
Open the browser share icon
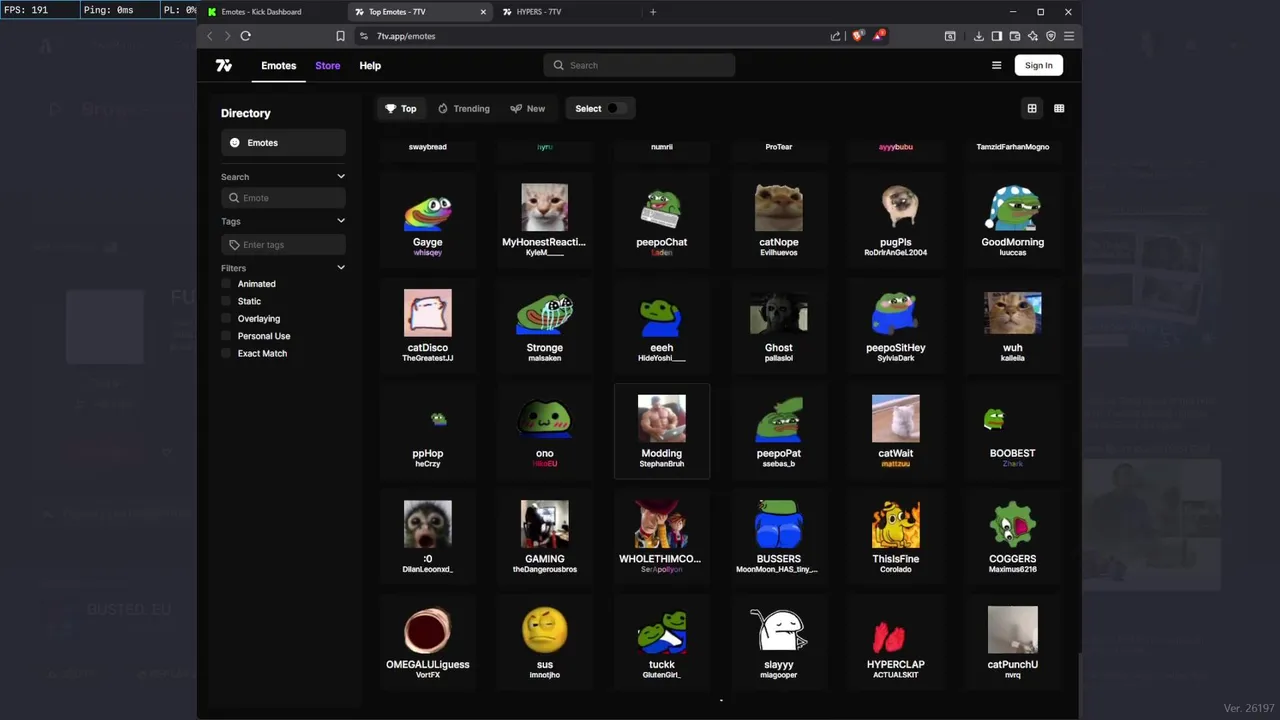tap(835, 36)
